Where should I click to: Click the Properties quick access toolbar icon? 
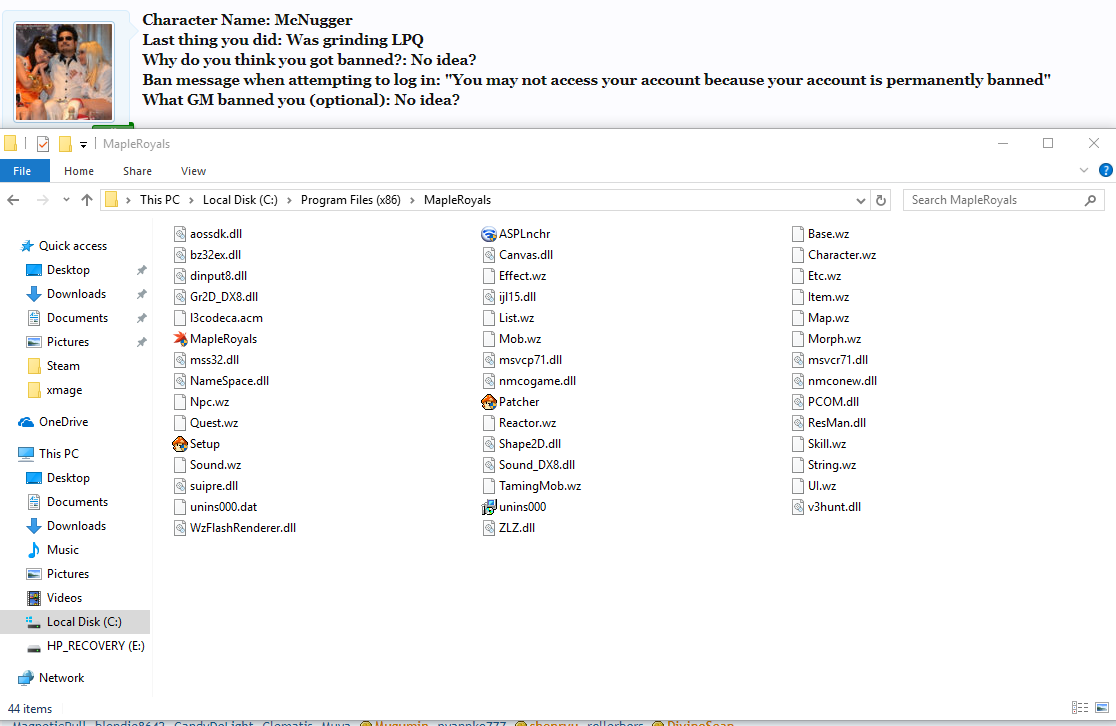(x=43, y=144)
